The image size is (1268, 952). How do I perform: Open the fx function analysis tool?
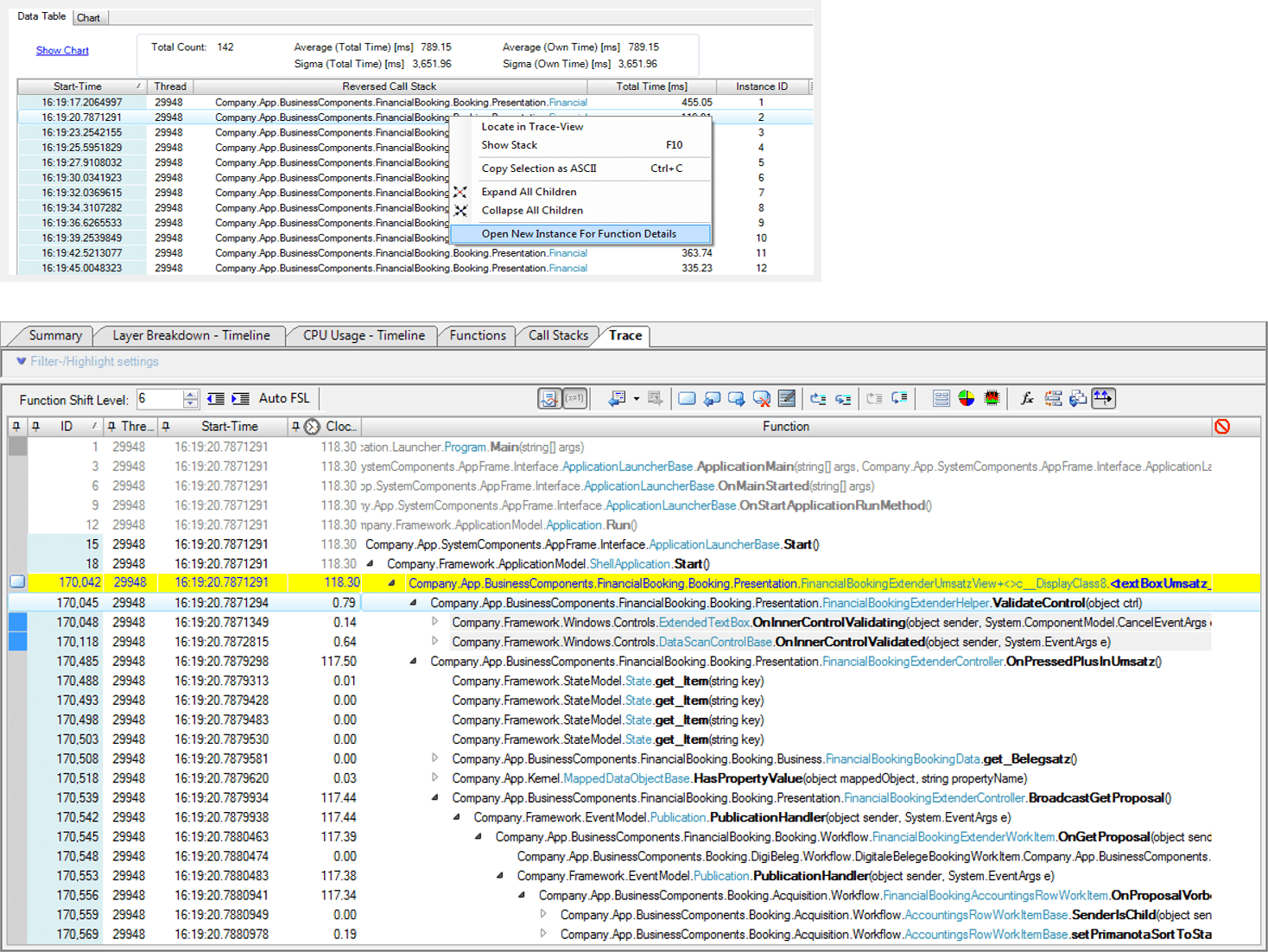(1028, 398)
